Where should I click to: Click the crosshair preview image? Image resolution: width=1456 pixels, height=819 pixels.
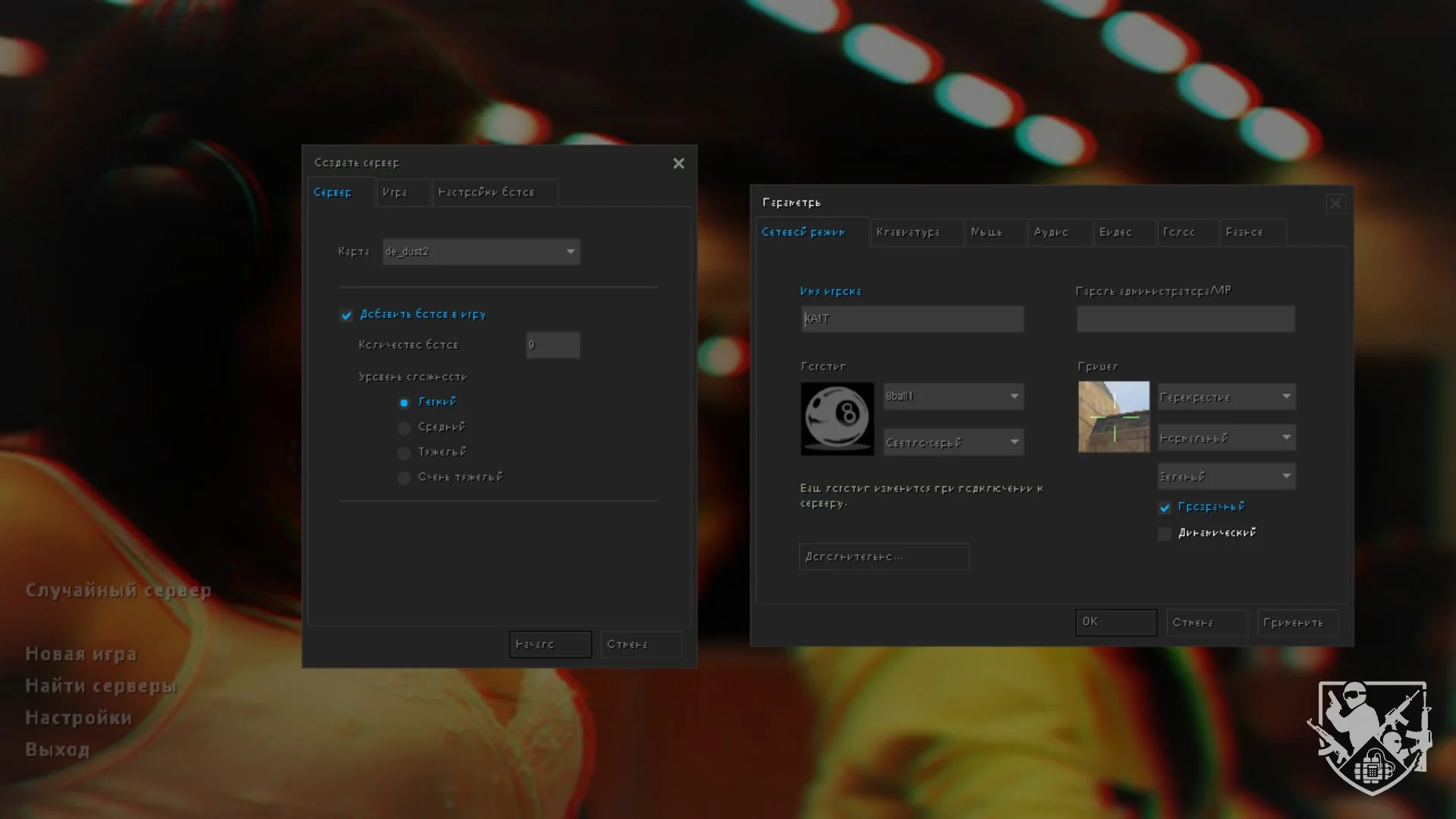pos(1113,417)
